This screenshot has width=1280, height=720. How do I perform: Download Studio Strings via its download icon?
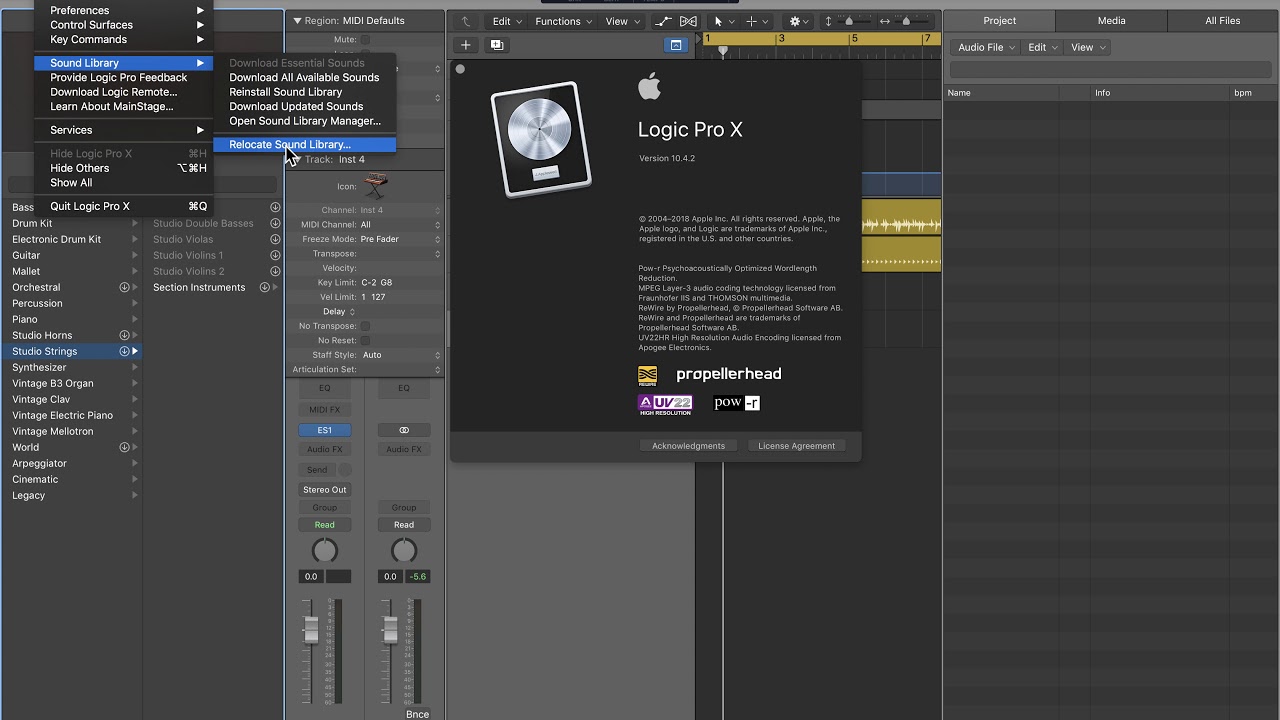[125, 351]
